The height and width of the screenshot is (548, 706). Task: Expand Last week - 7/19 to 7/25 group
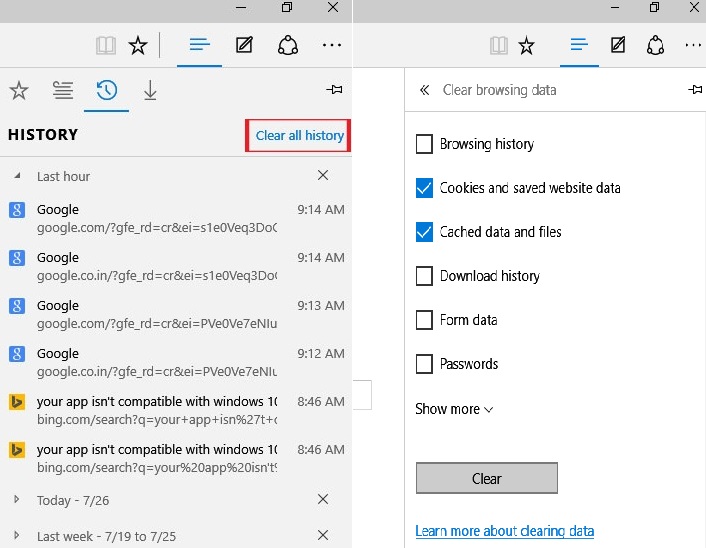click(17, 535)
